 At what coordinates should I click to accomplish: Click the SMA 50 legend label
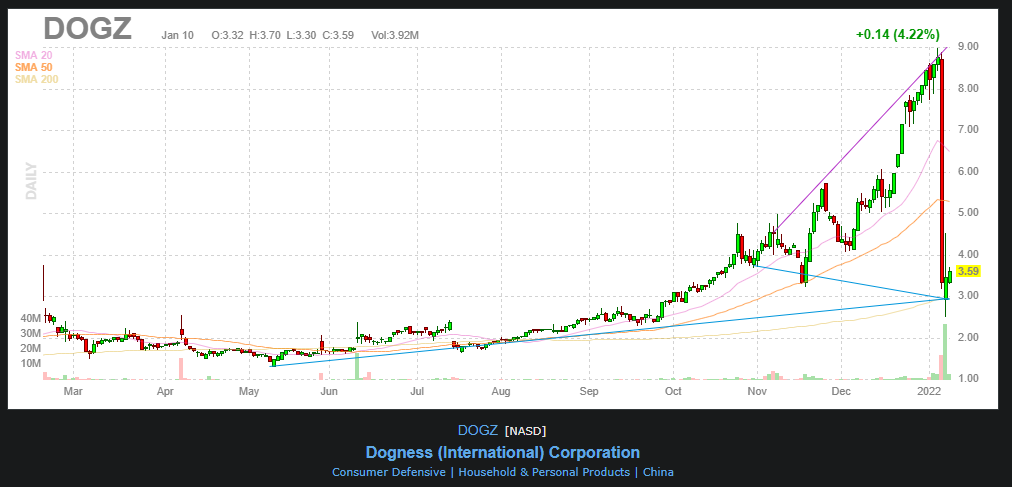[x=33, y=67]
